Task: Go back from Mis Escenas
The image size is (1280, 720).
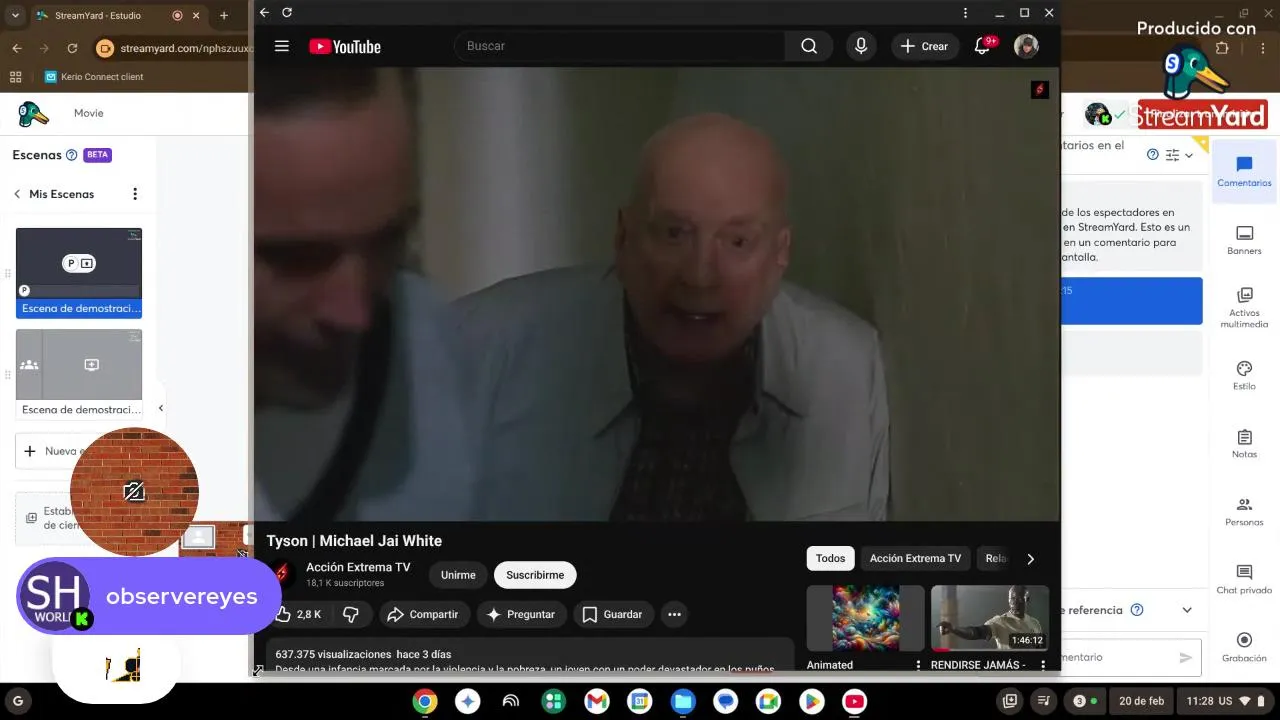Action: point(17,194)
